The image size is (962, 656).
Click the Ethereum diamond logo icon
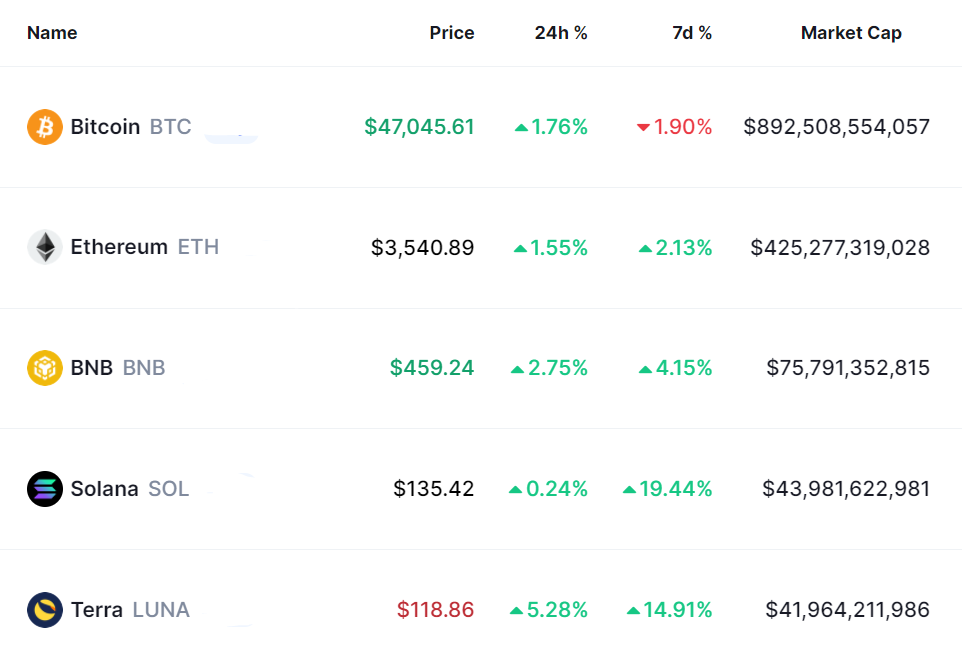coord(45,247)
